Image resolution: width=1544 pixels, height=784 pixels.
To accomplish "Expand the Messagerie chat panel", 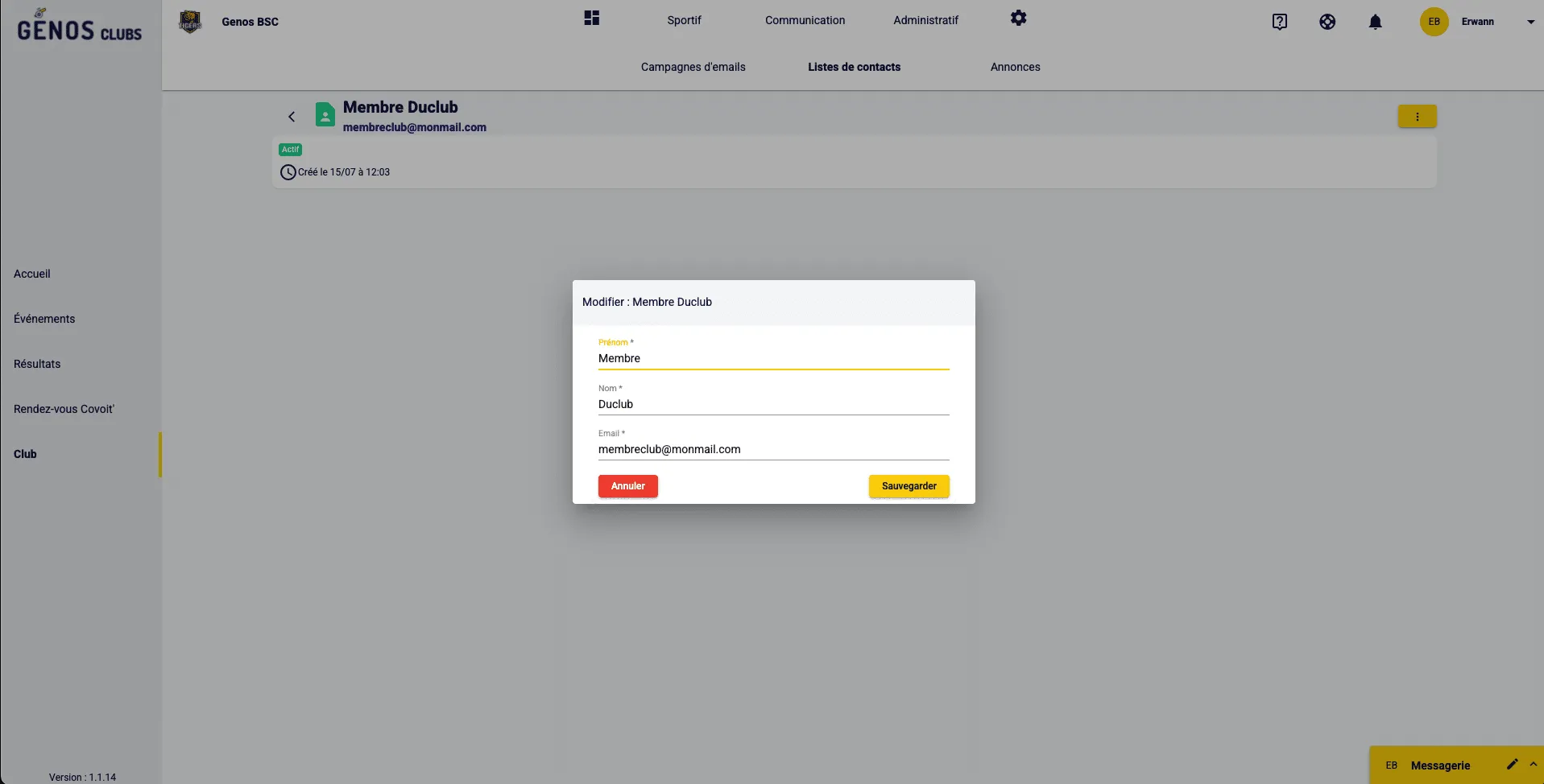I will coord(1533,764).
